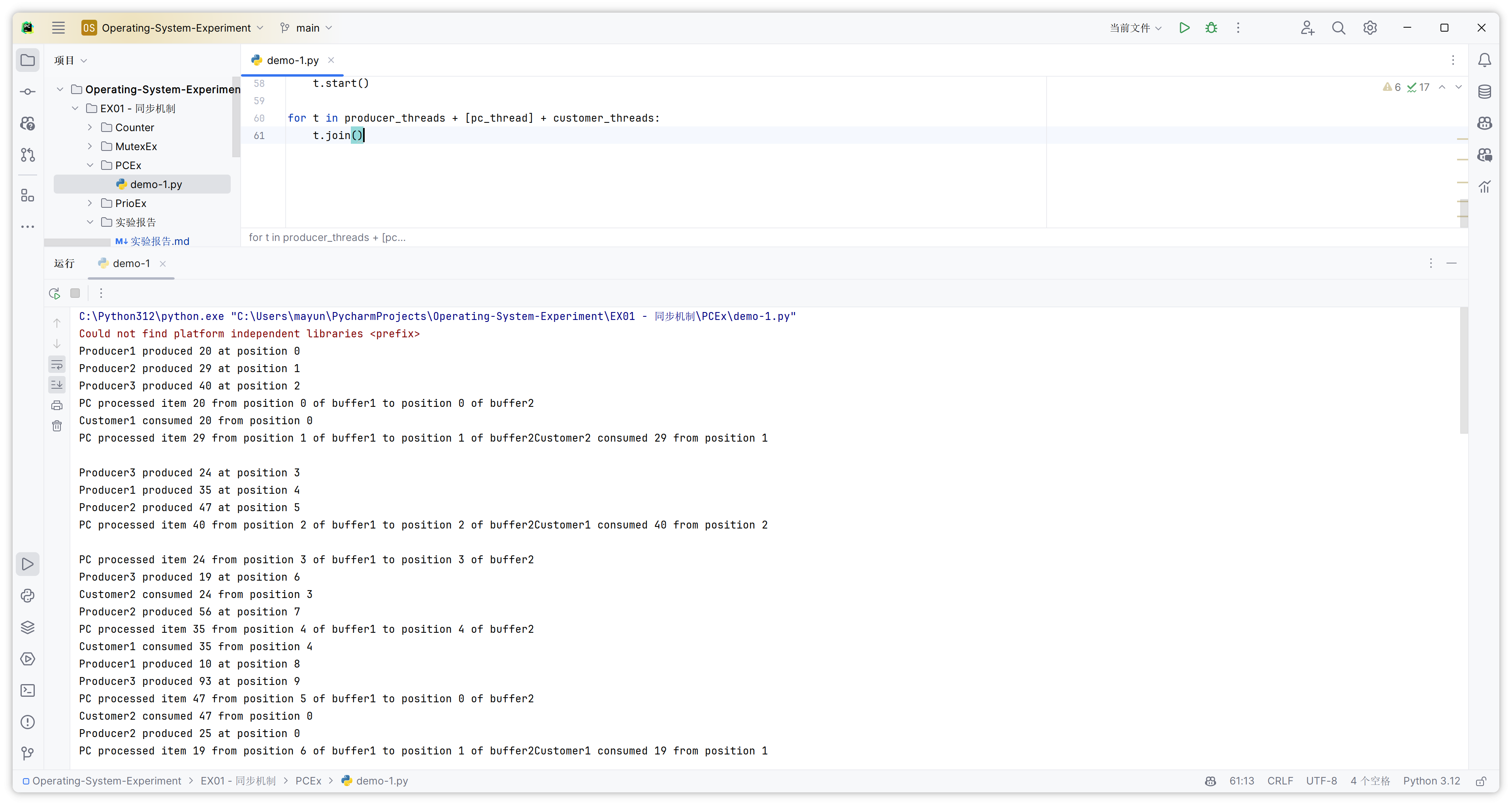The image size is (1512, 805).
Task: Open the Terminal tool window
Action: point(28,690)
